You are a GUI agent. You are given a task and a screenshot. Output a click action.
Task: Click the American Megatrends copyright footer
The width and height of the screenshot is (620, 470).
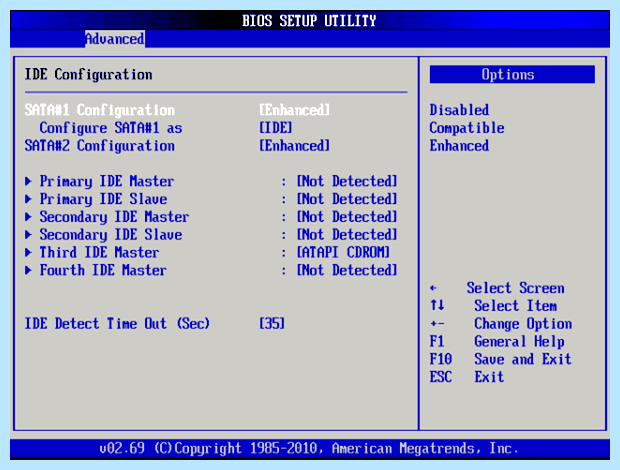coord(309,449)
